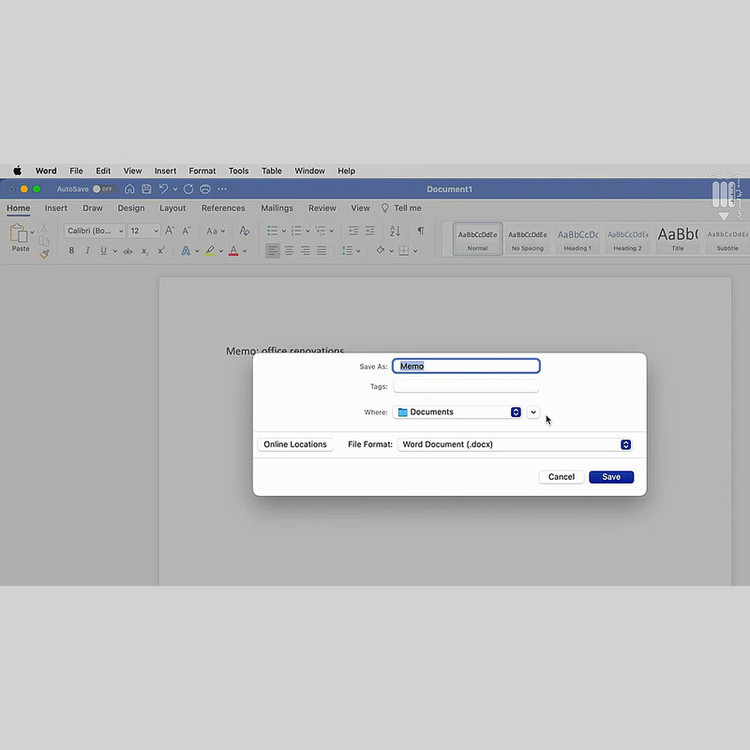Click the Save icon in title bar
This screenshot has width=750, height=750.
pyautogui.click(x=146, y=189)
